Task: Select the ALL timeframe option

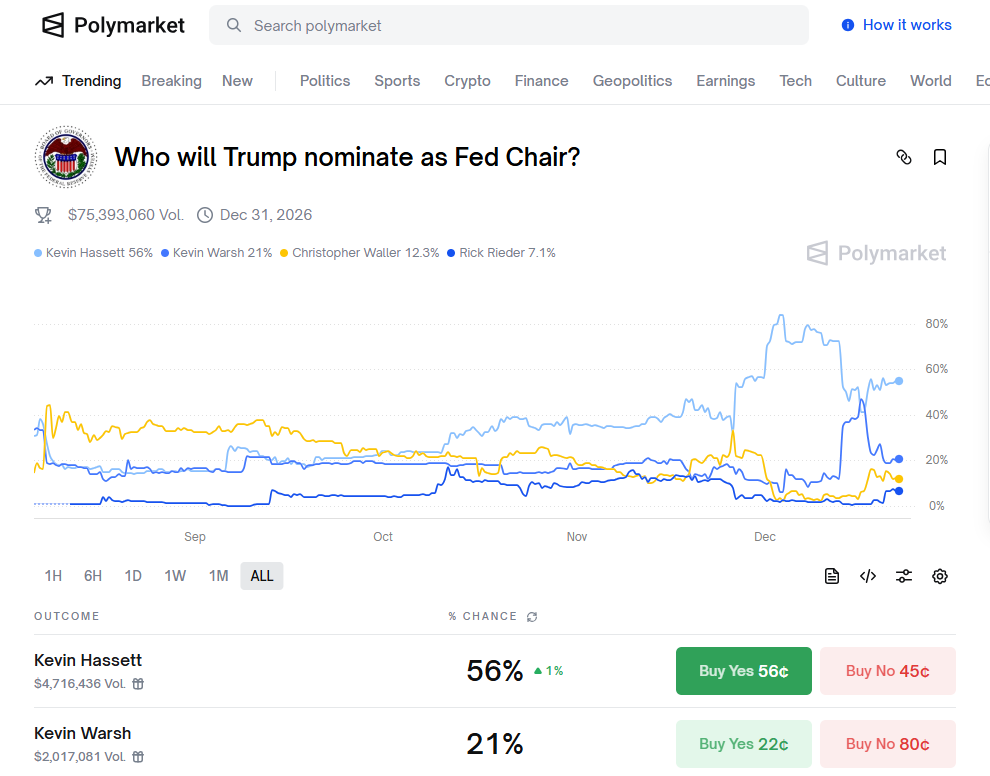Action: coord(262,576)
